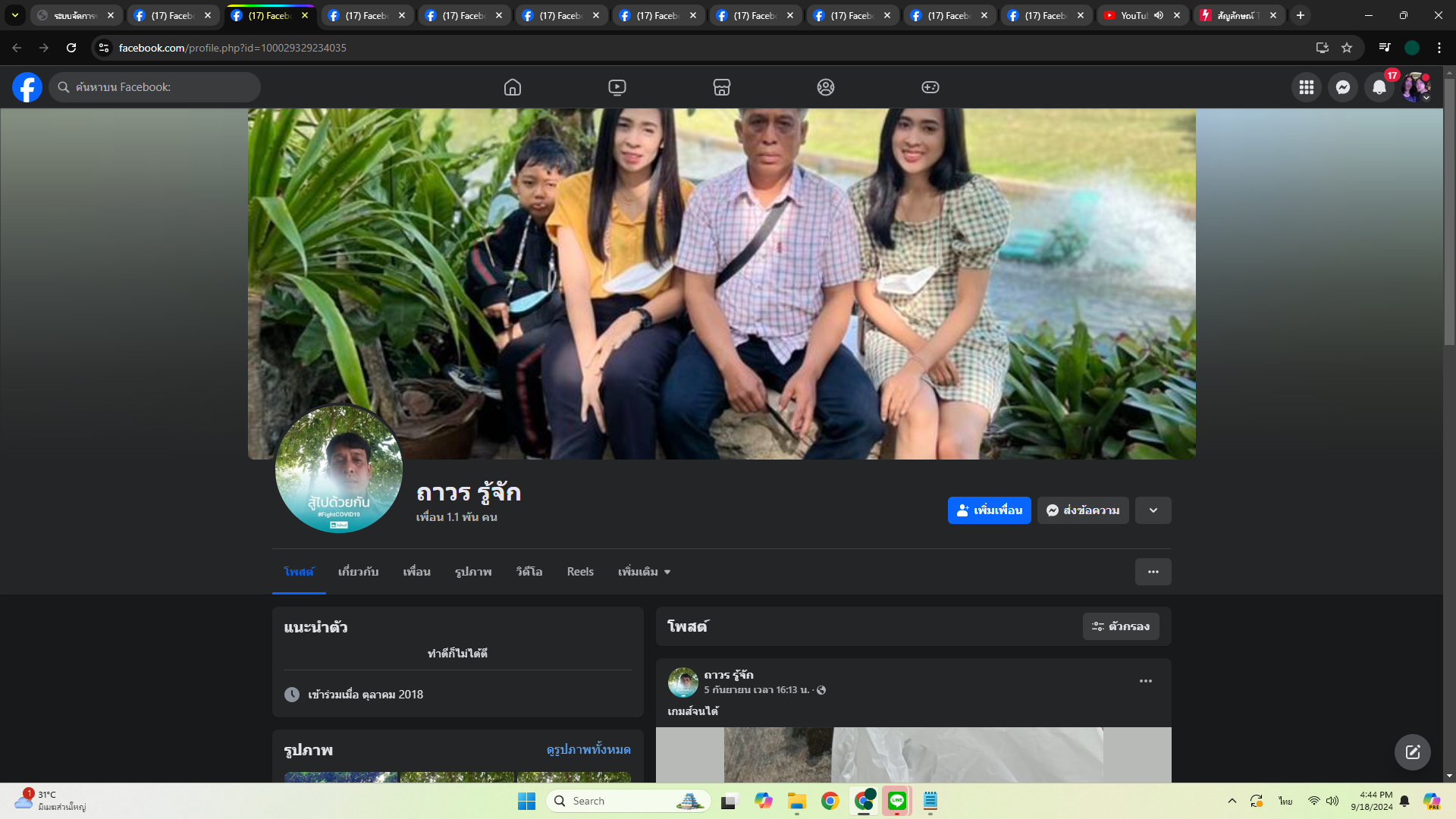
Task: Open the Chrome profile avatar circle
Action: [x=1412, y=48]
